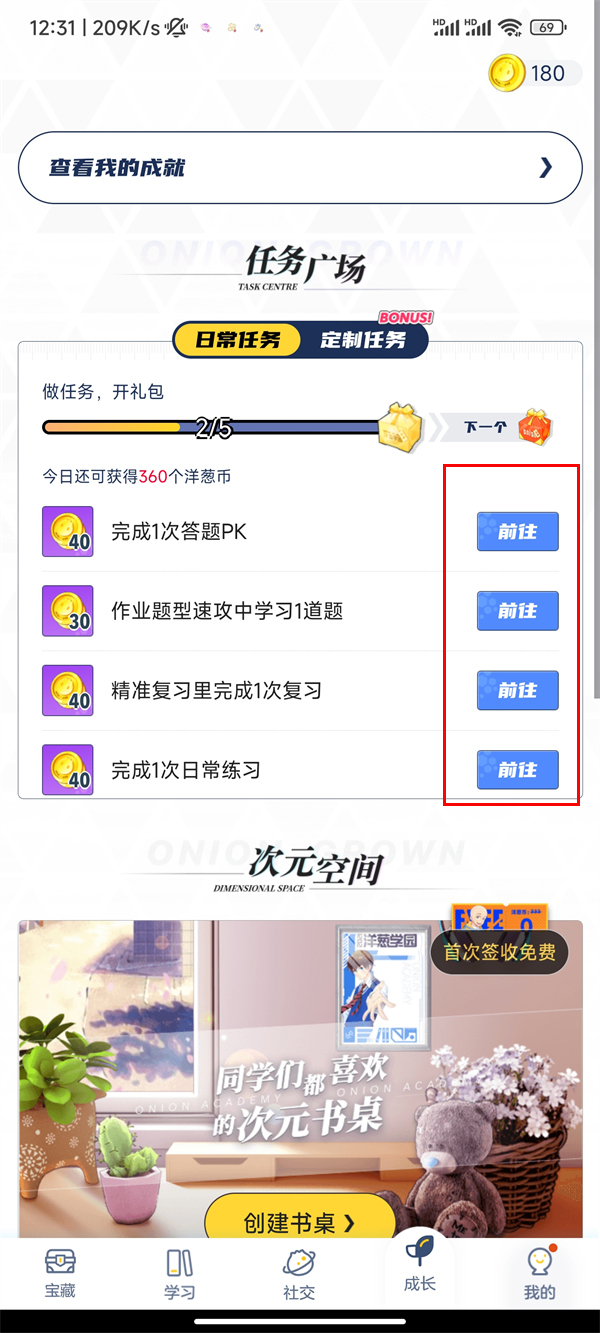This screenshot has width=600, height=1333.
Task: Click 前往 for 作业题型速攻中学习1道题
Action: [x=518, y=611]
